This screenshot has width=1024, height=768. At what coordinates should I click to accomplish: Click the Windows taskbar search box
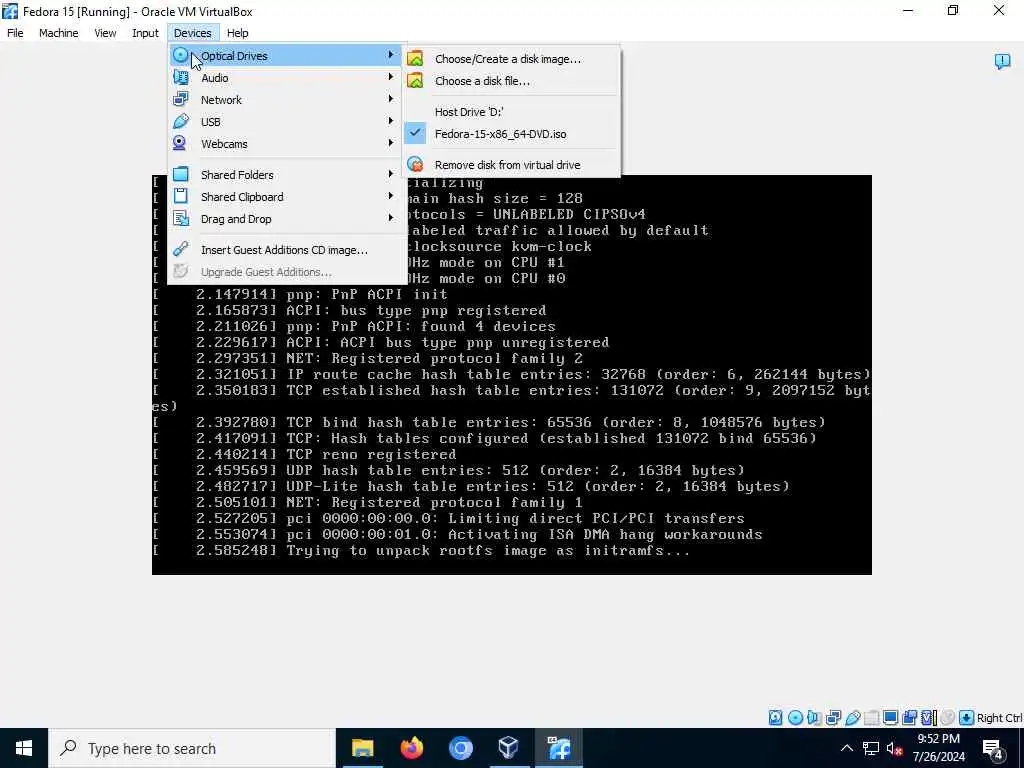coord(192,748)
